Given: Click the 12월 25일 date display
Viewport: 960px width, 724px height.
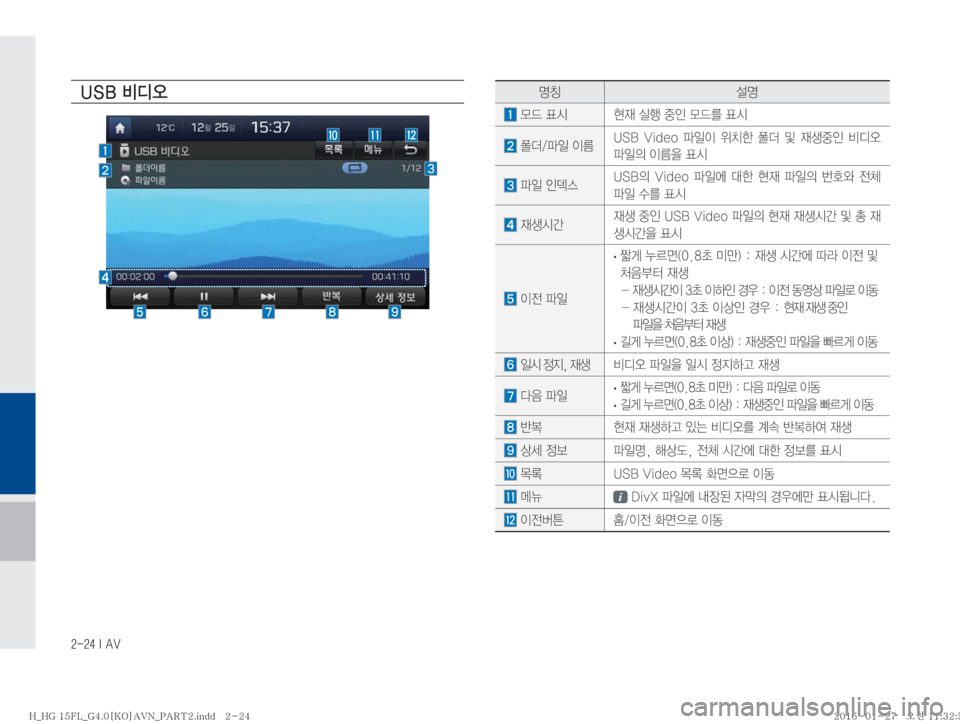Looking at the screenshot, I should click(212, 129).
